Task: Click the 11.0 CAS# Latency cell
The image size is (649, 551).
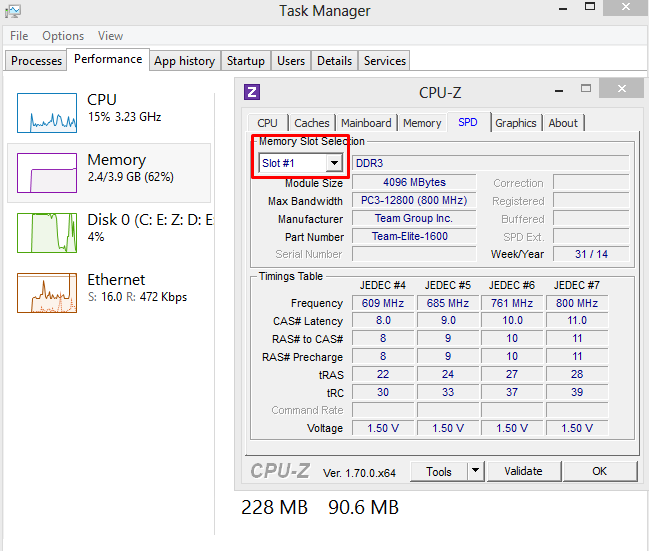Action: (577, 320)
